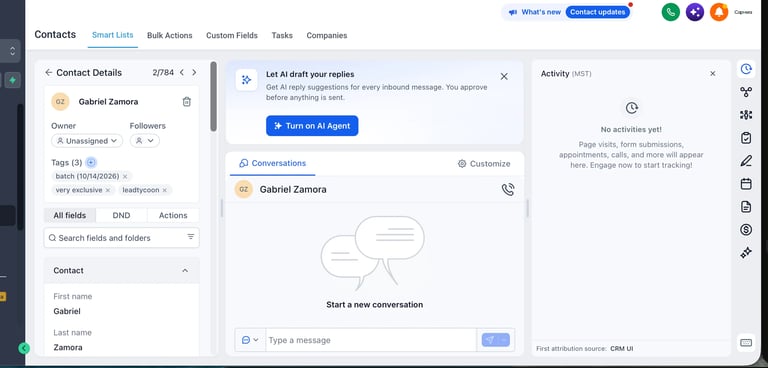Screen dimensions: 768x368
Task: Go back using Contact Details arrow
Action: click(48, 73)
